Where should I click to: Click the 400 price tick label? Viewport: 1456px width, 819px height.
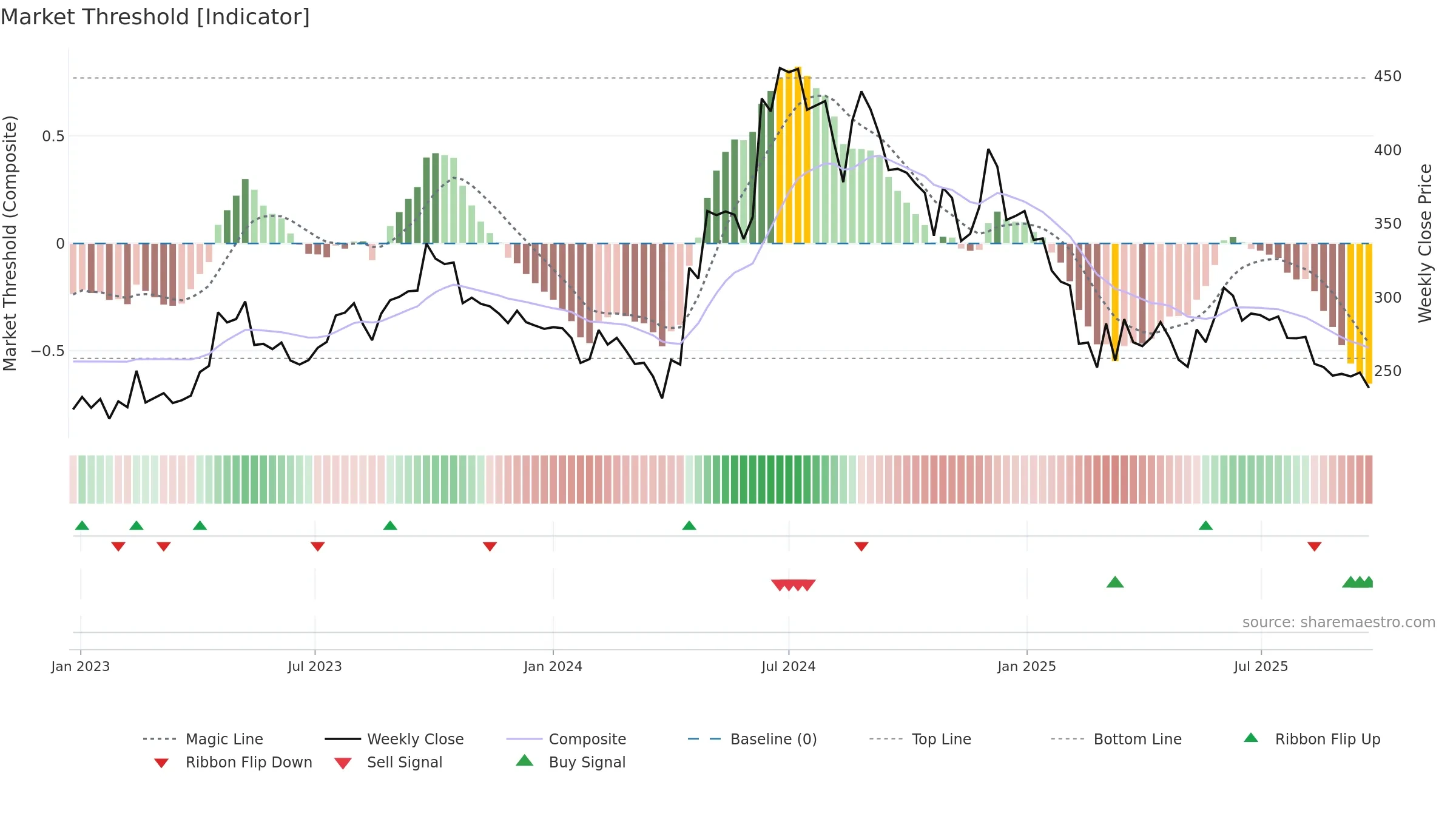pyautogui.click(x=1387, y=150)
